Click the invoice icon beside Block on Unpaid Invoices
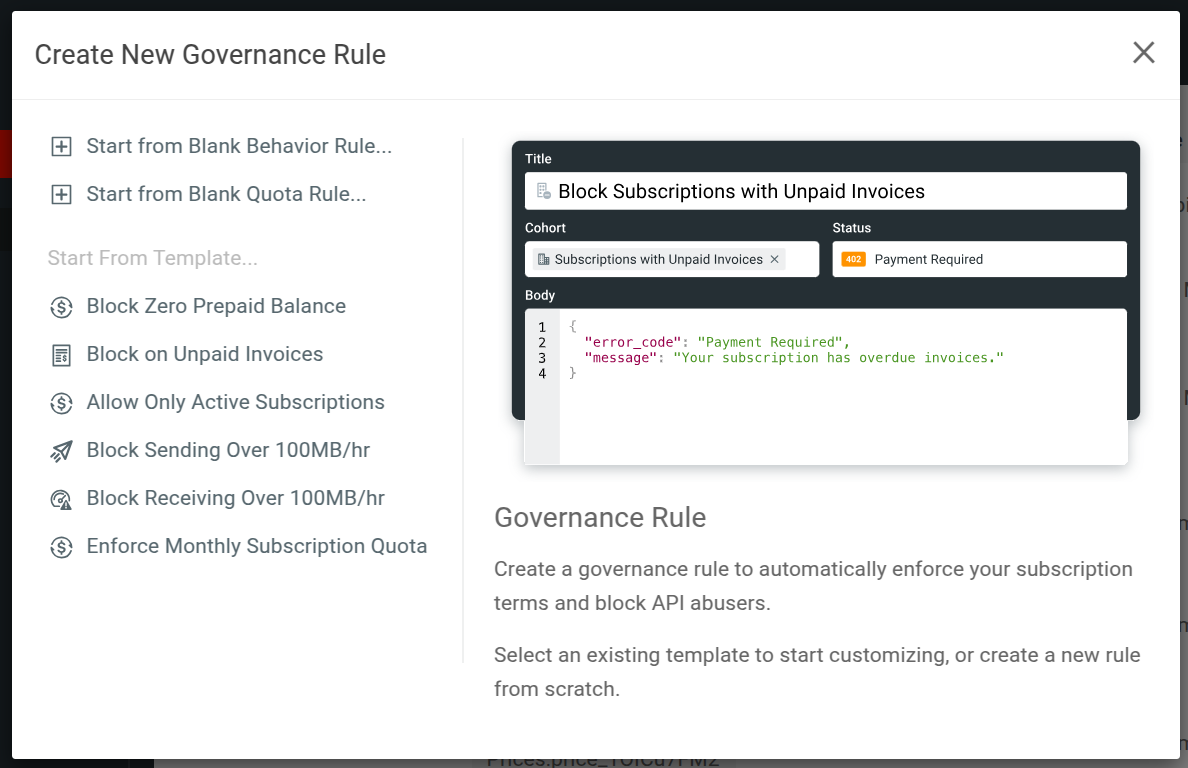Image resolution: width=1188 pixels, height=768 pixels. 61,354
